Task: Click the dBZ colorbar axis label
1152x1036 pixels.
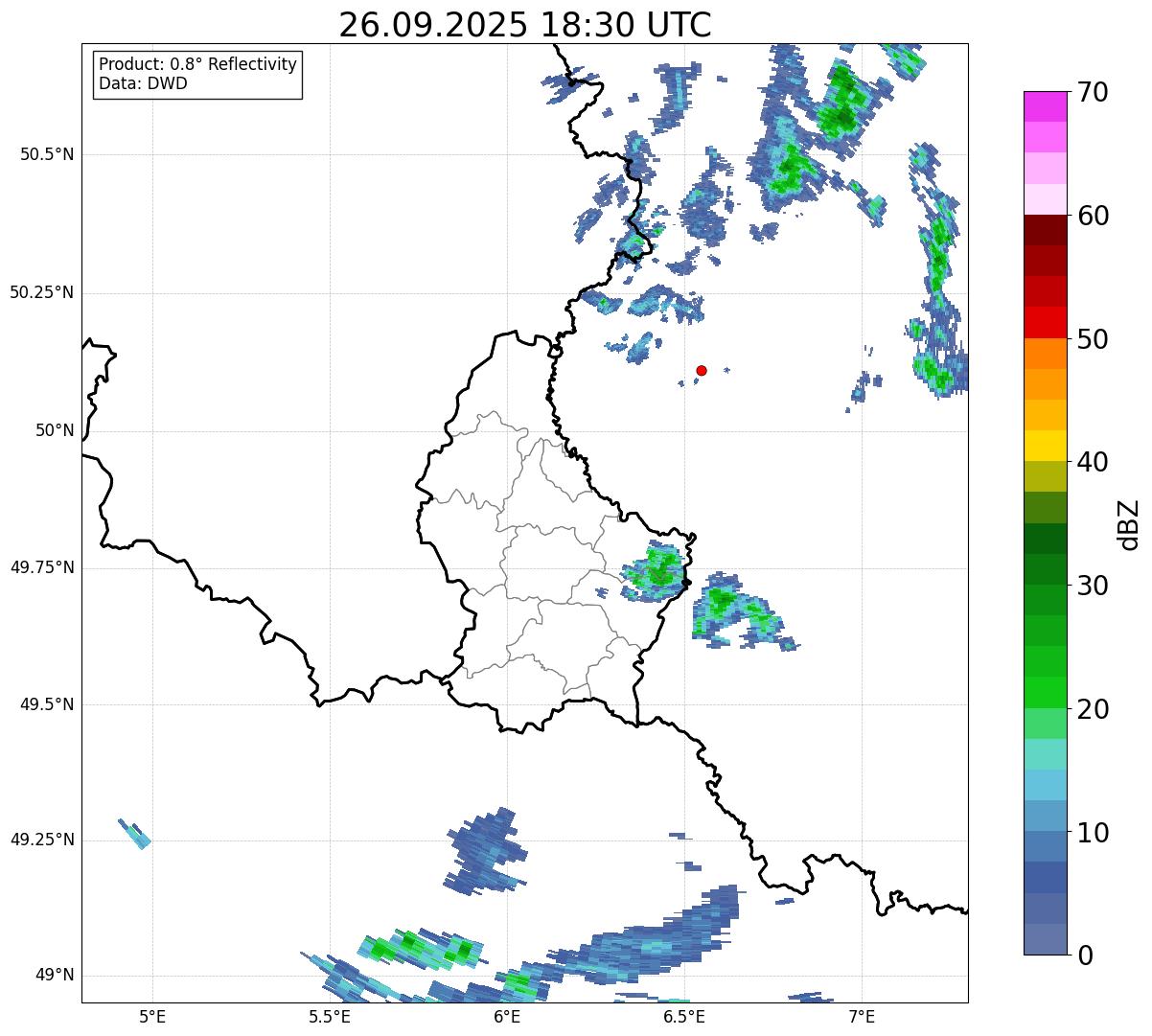Action: coord(1129,524)
